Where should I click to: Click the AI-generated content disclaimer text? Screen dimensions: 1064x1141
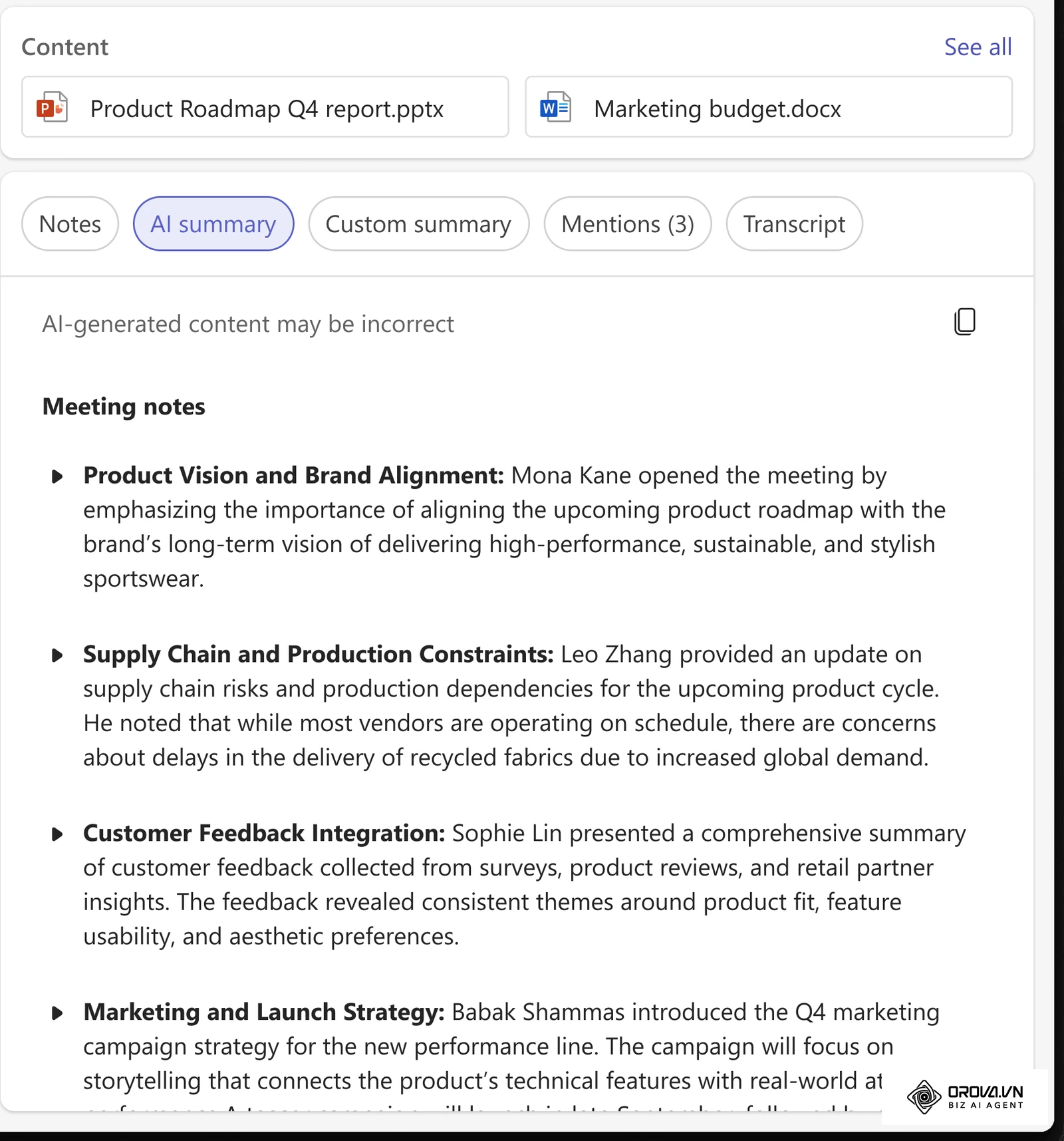point(248,324)
